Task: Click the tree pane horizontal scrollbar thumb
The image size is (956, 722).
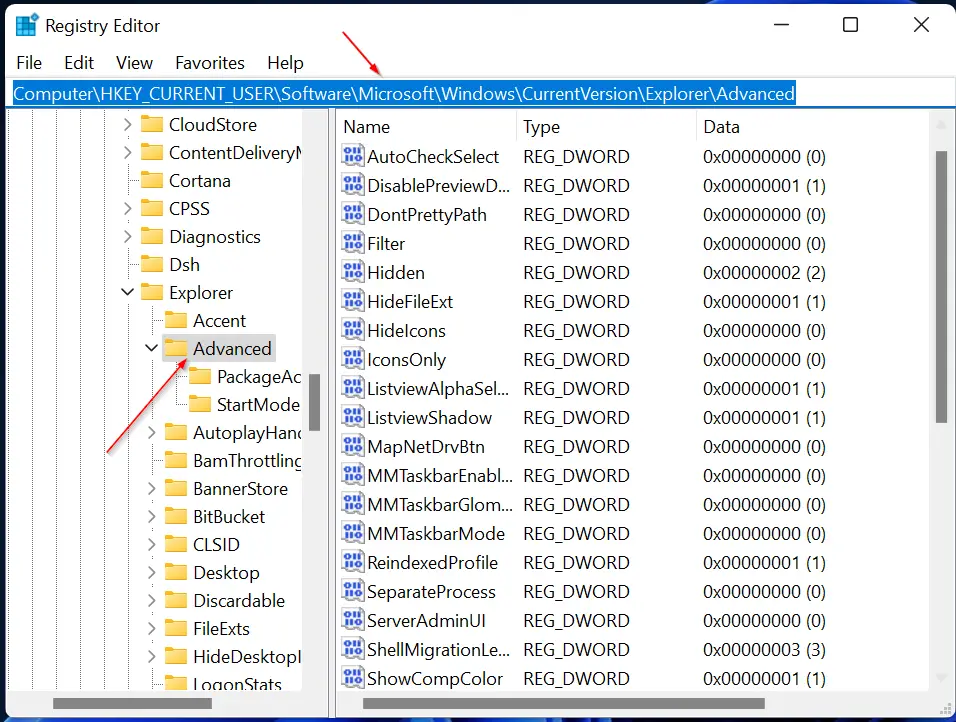Action: [x=132, y=704]
